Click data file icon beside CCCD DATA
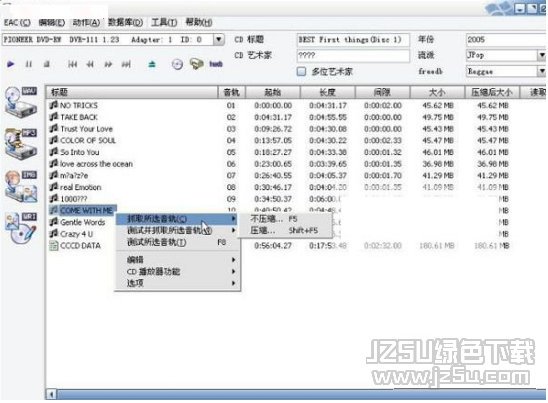The image size is (548, 403). click(54, 245)
